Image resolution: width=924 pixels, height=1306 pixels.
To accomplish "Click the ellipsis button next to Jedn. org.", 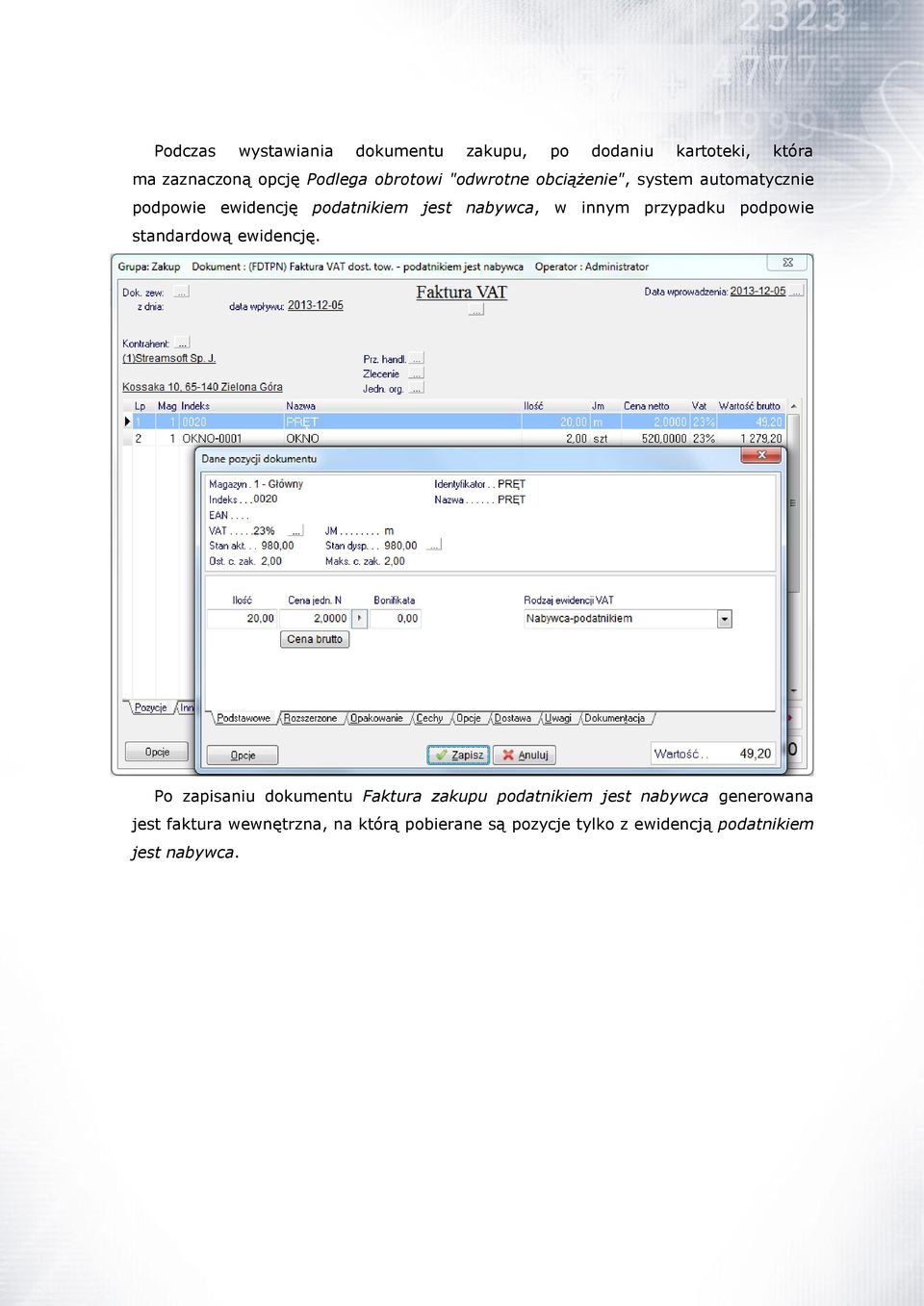I will [x=416, y=389].
